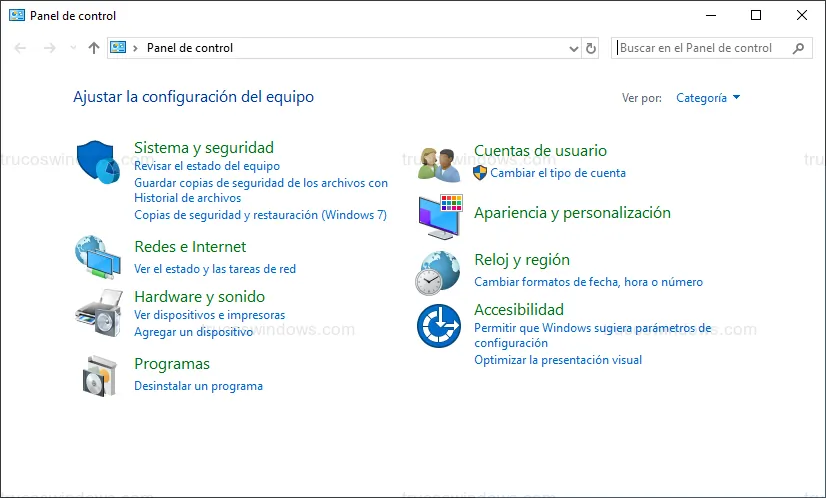
Task: Open the Ver por Categoría dropdown
Action: [708, 98]
